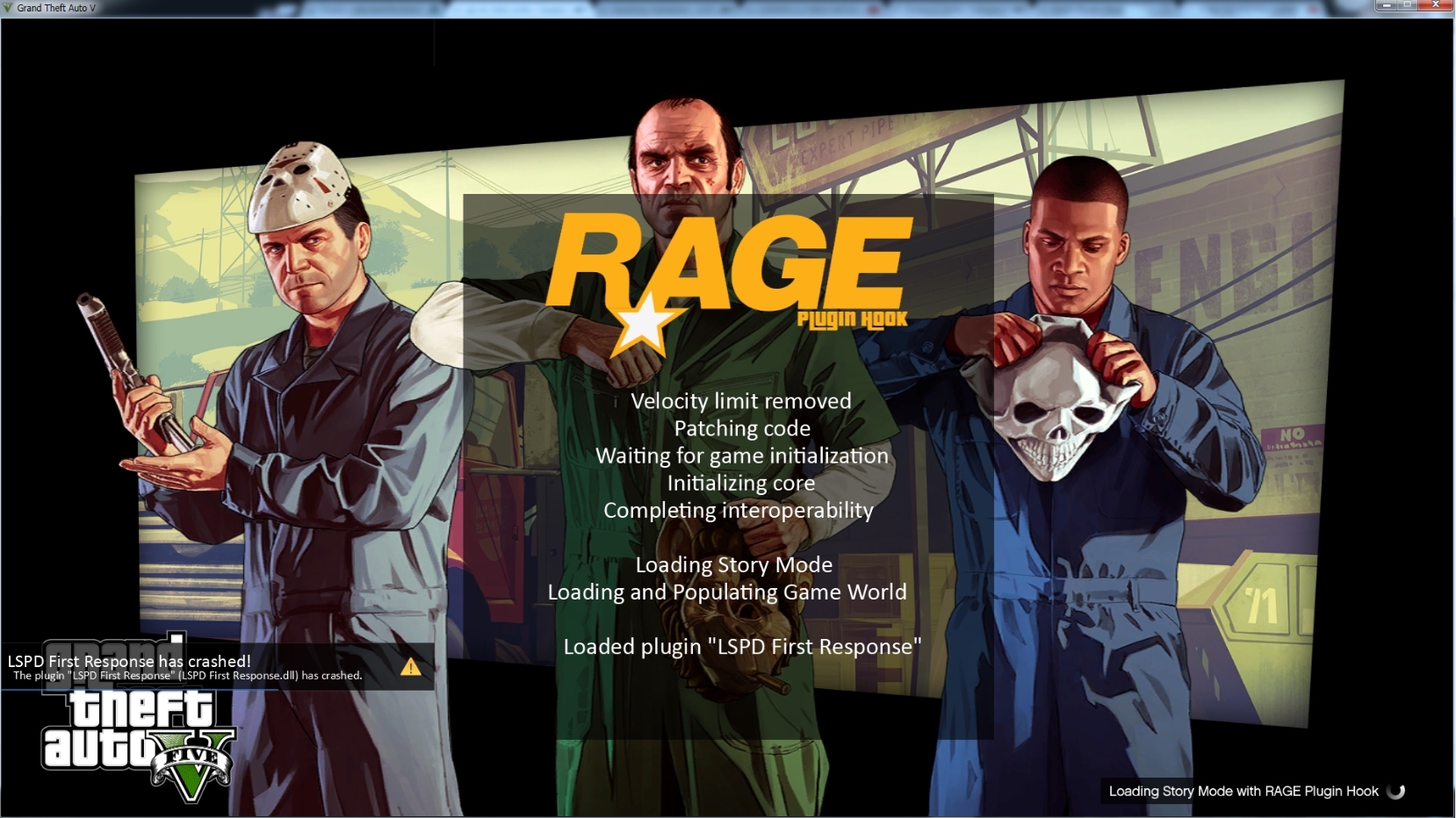Click the "Velocity limit removed" status line

(741, 401)
